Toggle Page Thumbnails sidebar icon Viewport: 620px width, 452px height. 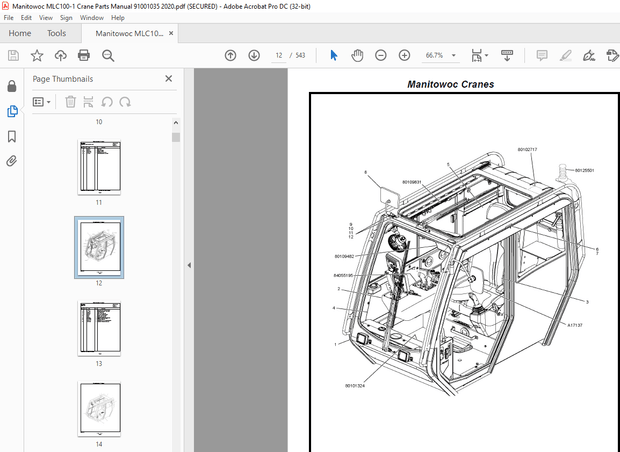pyautogui.click(x=12, y=111)
